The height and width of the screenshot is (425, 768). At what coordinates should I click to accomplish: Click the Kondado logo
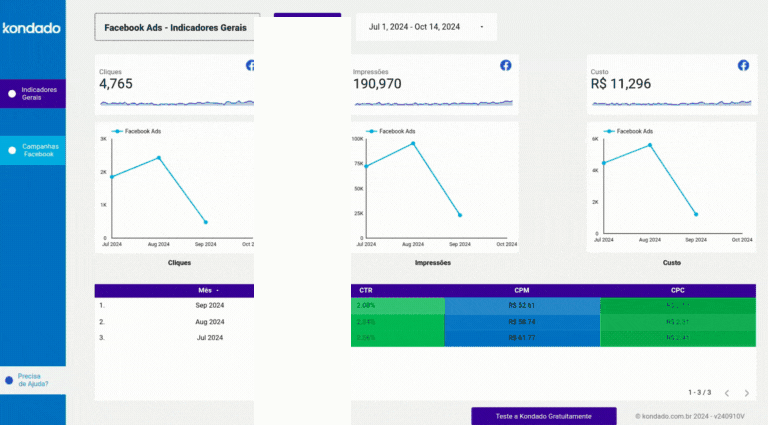point(31,28)
